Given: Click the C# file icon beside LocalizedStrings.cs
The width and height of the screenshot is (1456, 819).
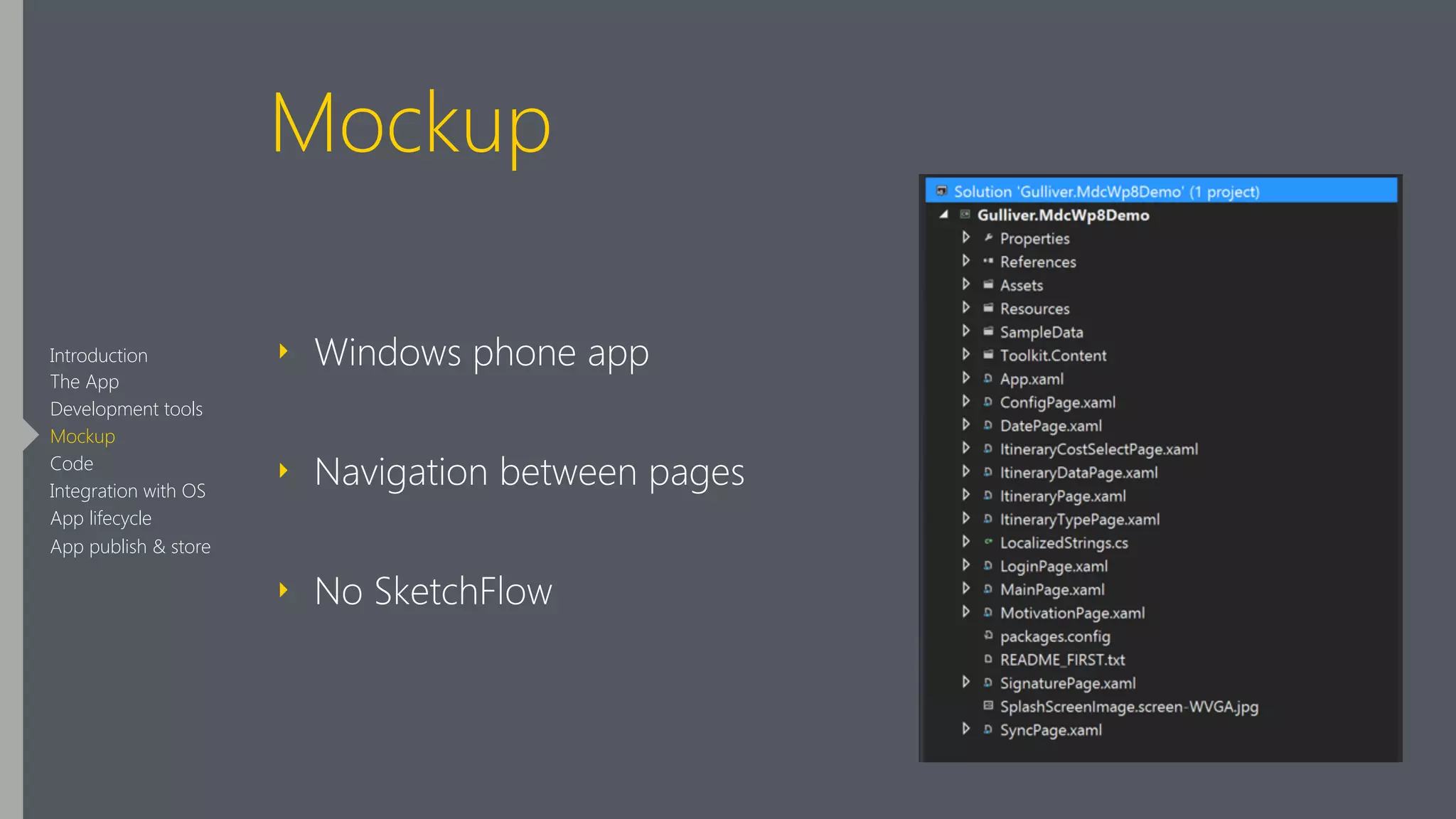Looking at the screenshot, I should click(x=988, y=542).
